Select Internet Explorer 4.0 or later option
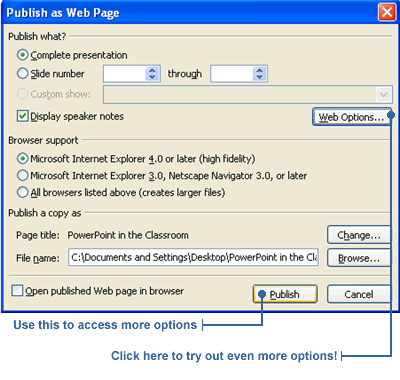The height and width of the screenshot is (380, 400). 22,158
